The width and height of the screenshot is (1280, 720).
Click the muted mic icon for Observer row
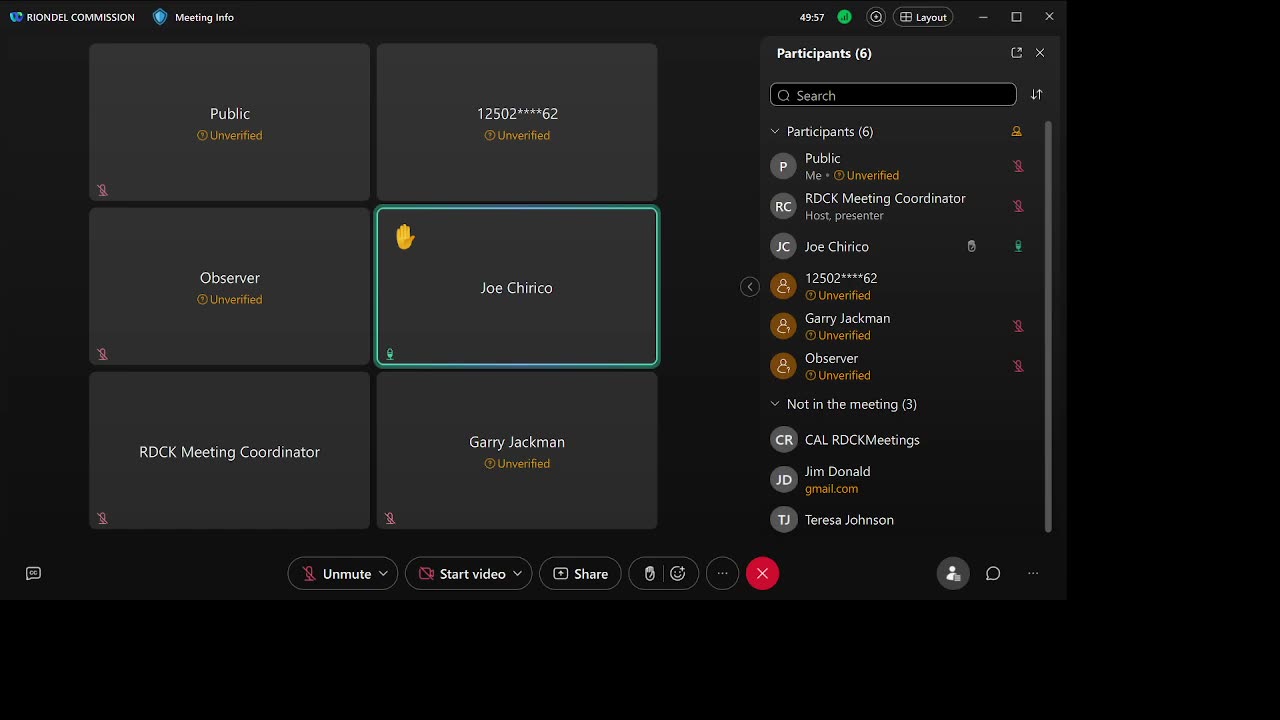coord(1018,366)
